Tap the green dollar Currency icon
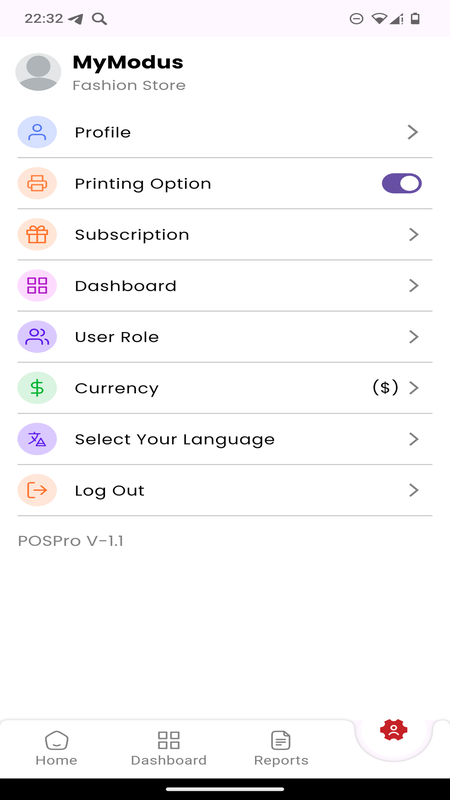 click(x=37, y=388)
